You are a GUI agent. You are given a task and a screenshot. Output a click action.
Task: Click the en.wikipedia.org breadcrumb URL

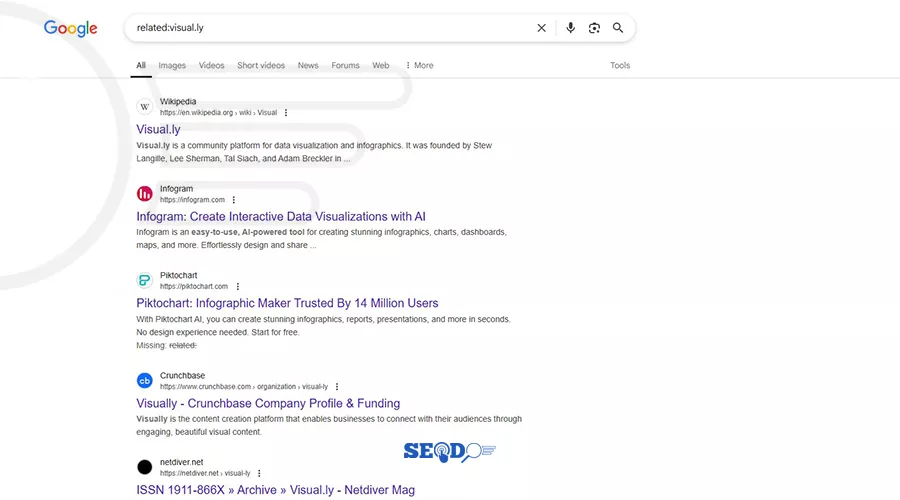[x=218, y=113]
